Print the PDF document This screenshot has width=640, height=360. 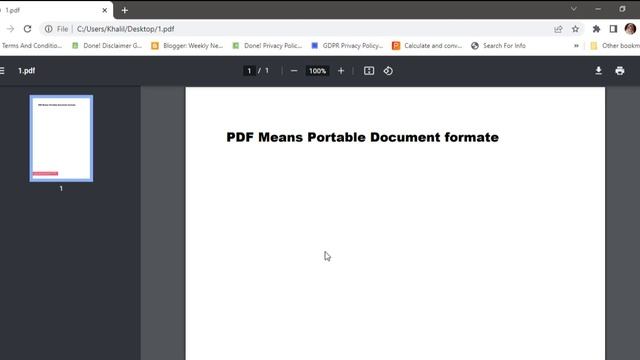click(x=620, y=71)
